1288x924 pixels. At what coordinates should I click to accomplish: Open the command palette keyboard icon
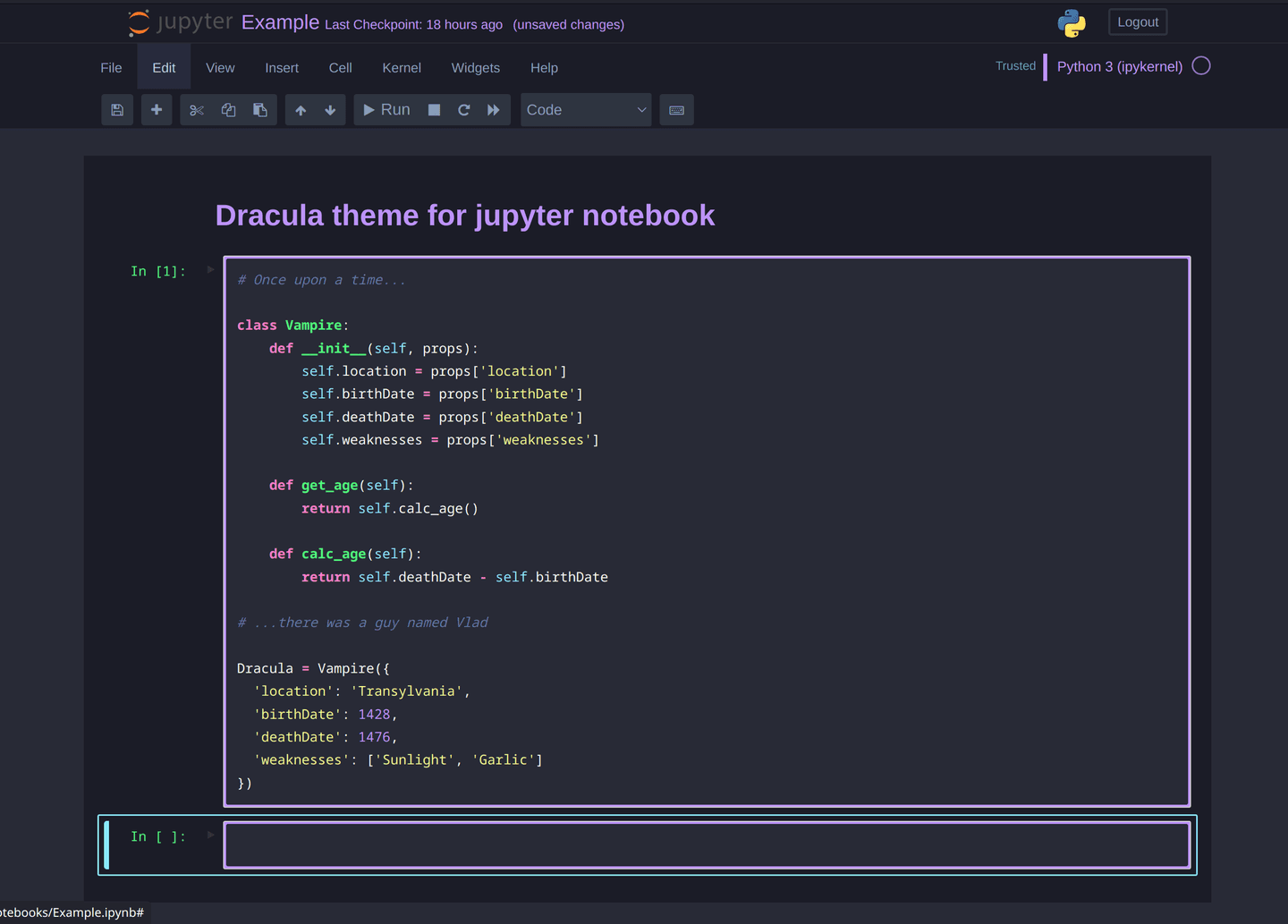click(676, 109)
